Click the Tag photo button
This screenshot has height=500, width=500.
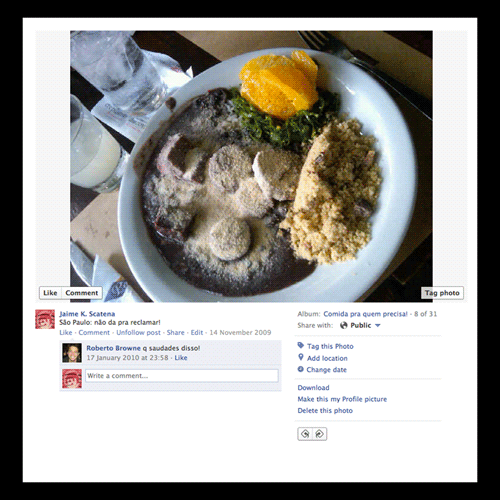tap(442, 293)
